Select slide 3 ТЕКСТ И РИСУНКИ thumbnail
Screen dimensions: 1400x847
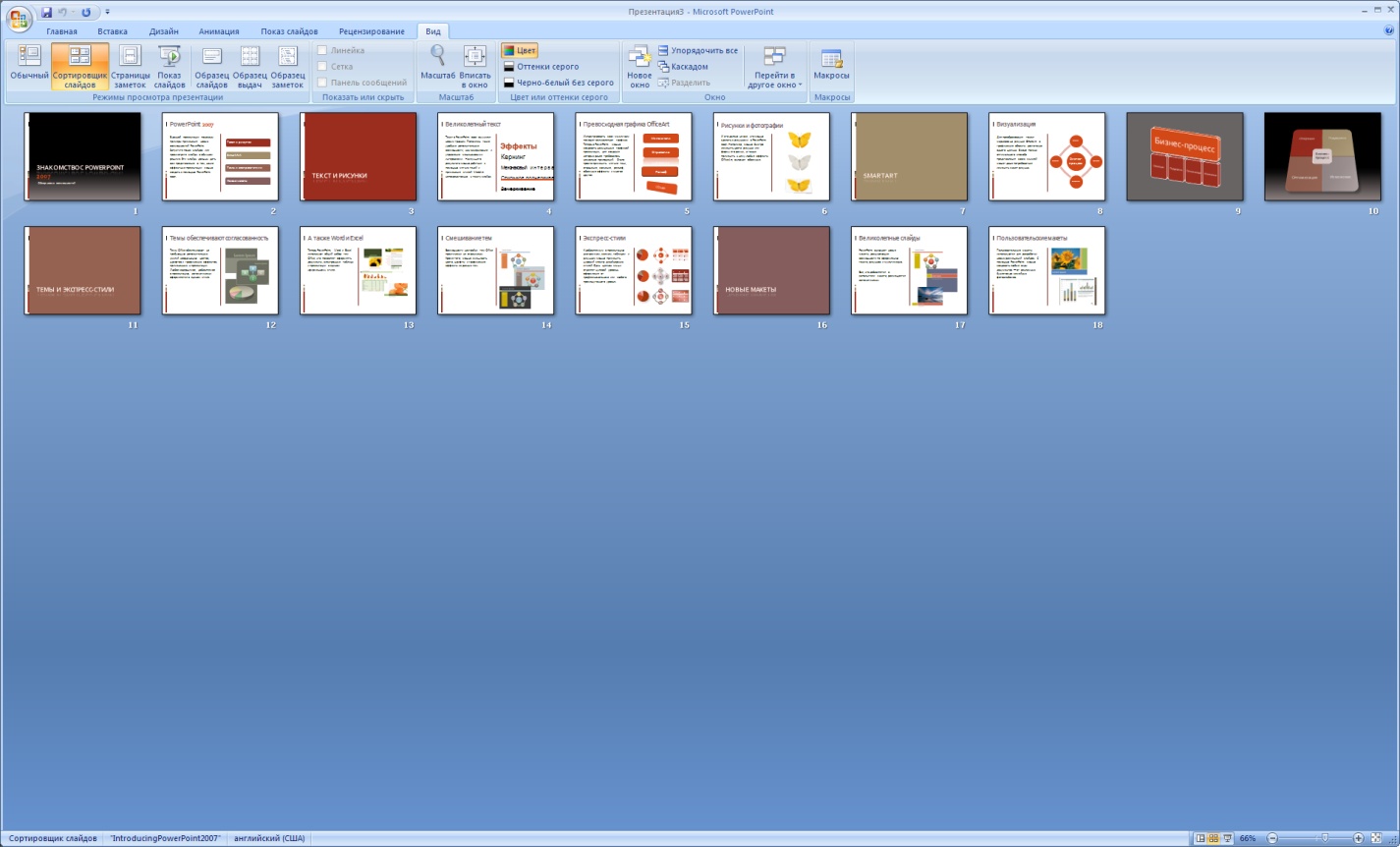[x=358, y=156]
